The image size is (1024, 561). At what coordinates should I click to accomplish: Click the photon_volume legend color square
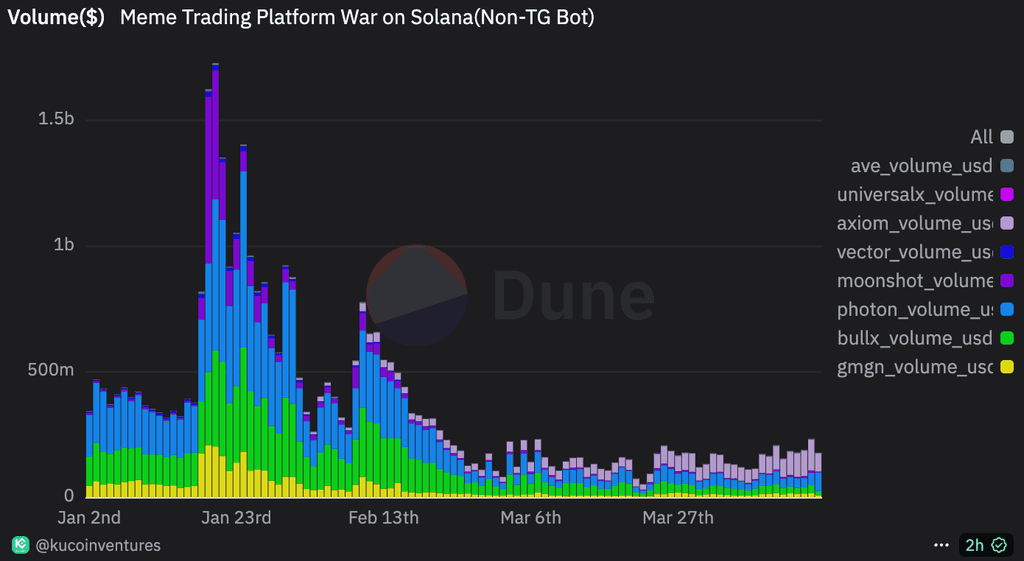tap(1007, 310)
